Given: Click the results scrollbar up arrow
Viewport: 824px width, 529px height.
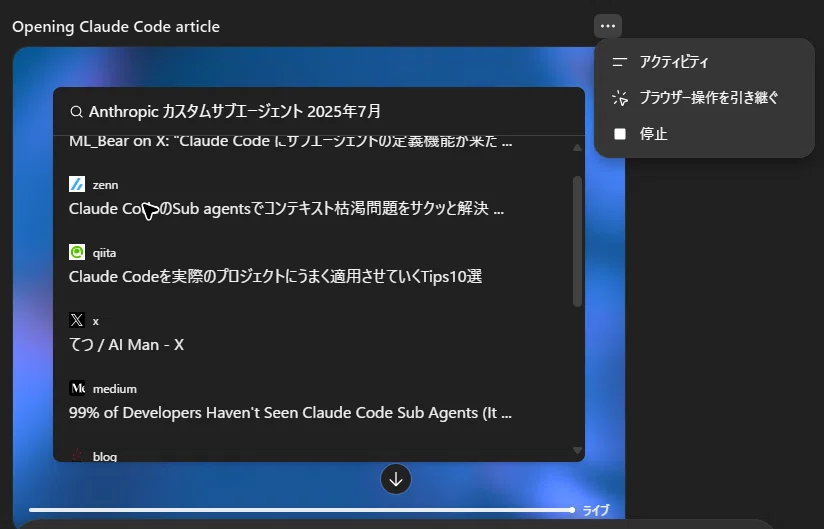Looking at the screenshot, I should click(577, 148).
